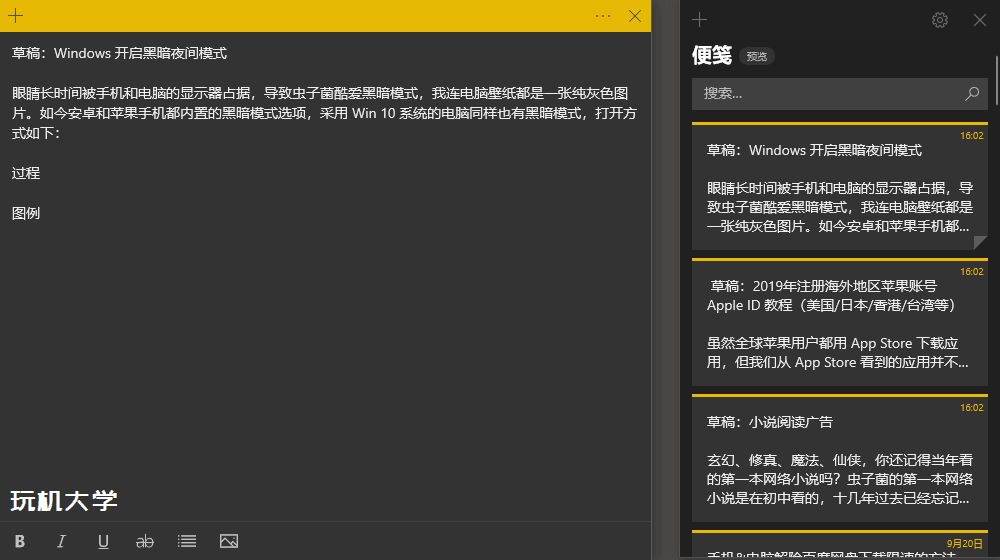Click the 预览 badge beside 便笺
The height and width of the screenshot is (560, 1000).
pyautogui.click(x=757, y=57)
